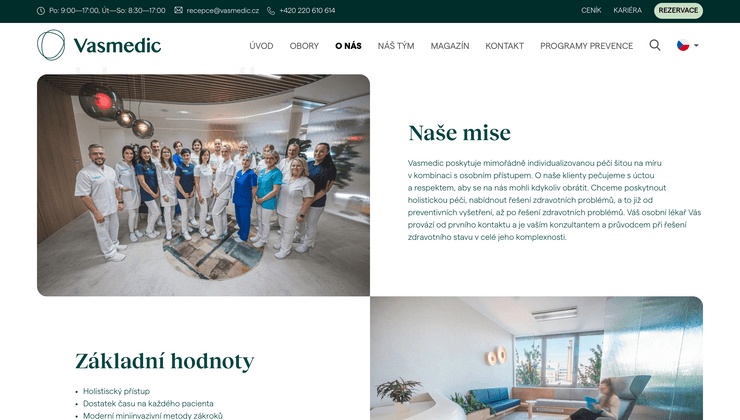Open the language dropdown arrow
Screen dimensions: 740x420
click(x=696, y=46)
